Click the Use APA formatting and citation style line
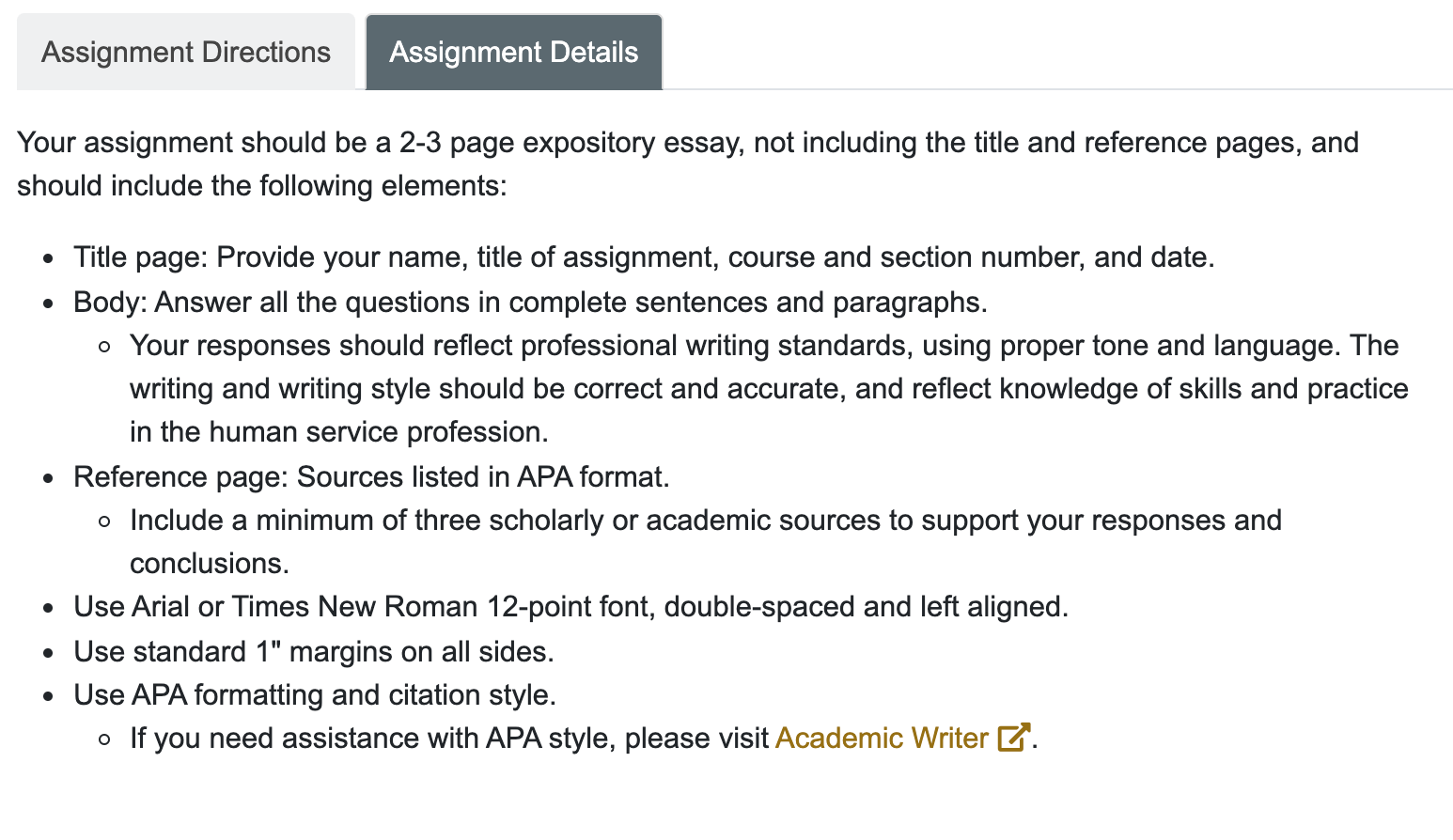 pos(316,695)
